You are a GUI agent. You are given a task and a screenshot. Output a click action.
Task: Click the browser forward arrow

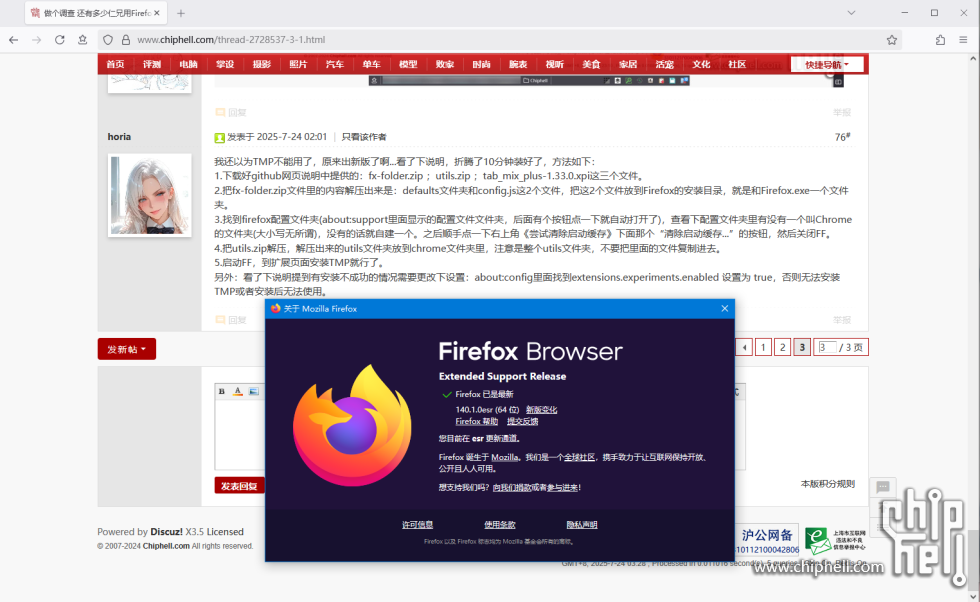(36, 39)
